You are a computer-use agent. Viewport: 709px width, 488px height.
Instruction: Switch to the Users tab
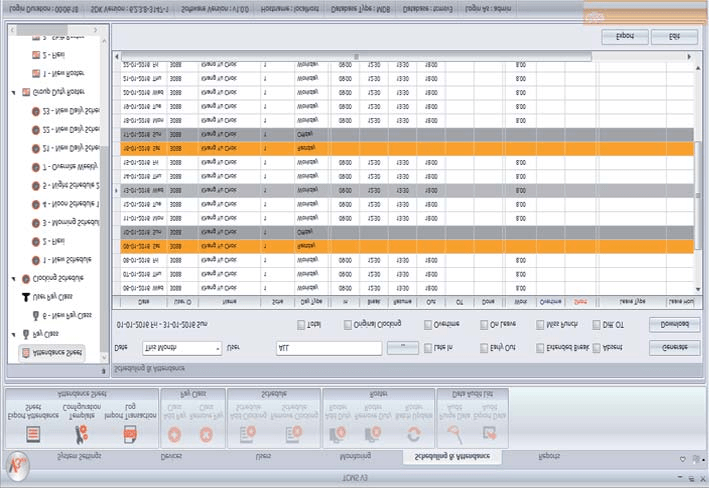tap(263, 456)
